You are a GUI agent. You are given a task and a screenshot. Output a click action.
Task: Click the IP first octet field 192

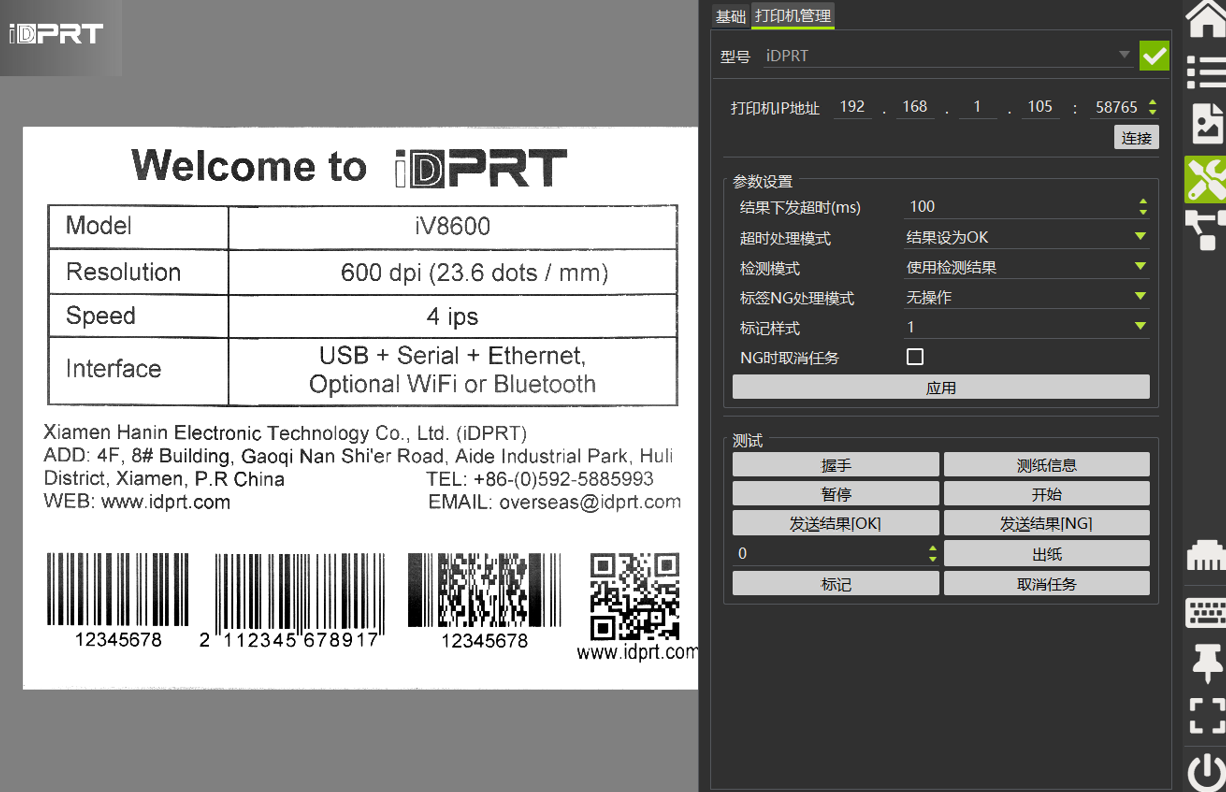[x=853, y=107]
